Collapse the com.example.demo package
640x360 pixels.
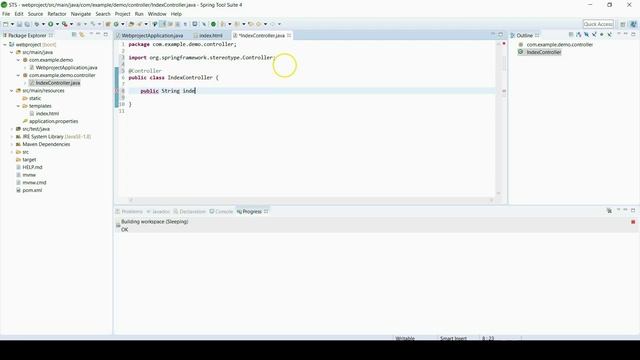pos(18,60)
